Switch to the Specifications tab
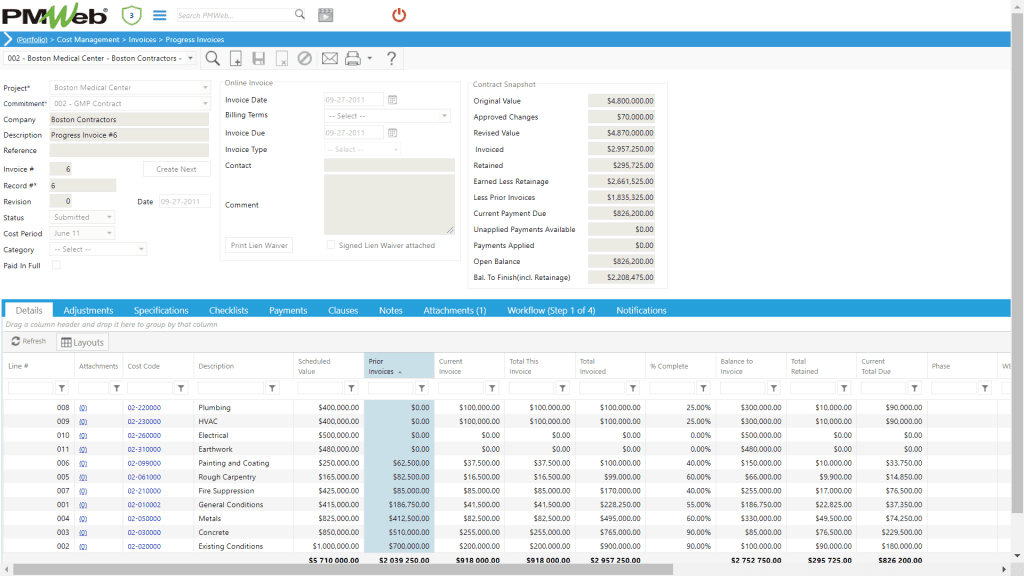The height and width of the screenshot is (576, 1024). (x=161, y=310)
